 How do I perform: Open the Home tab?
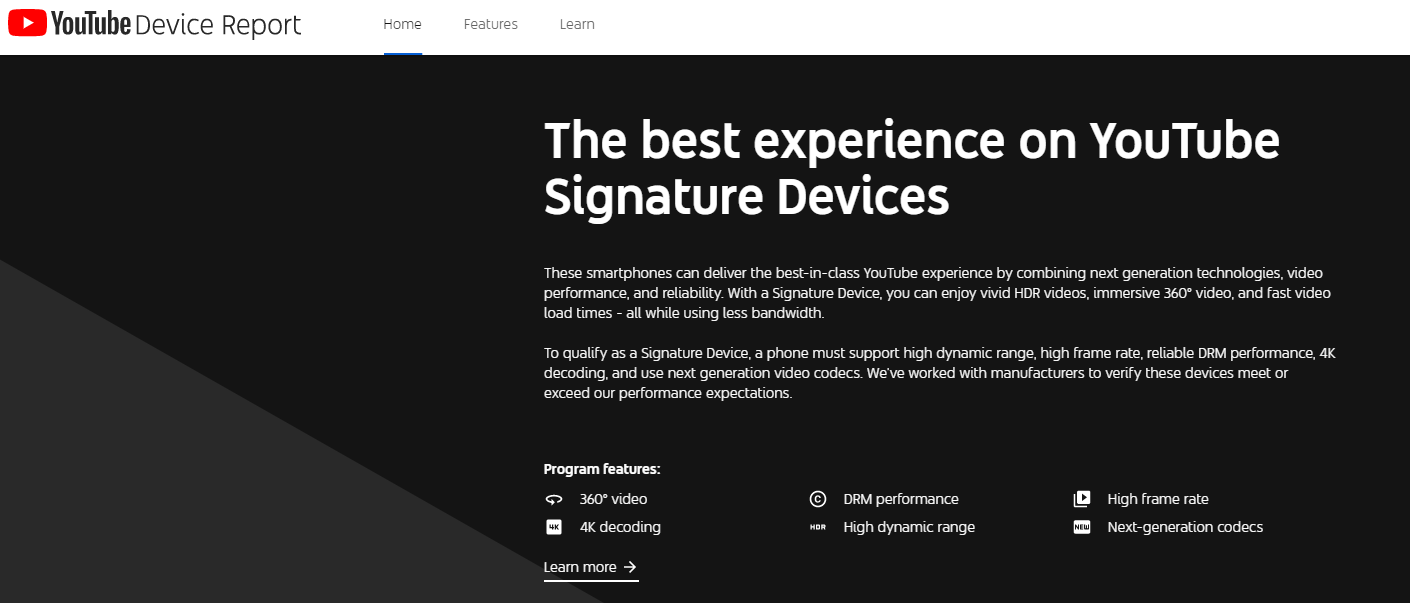pos(402,24)
